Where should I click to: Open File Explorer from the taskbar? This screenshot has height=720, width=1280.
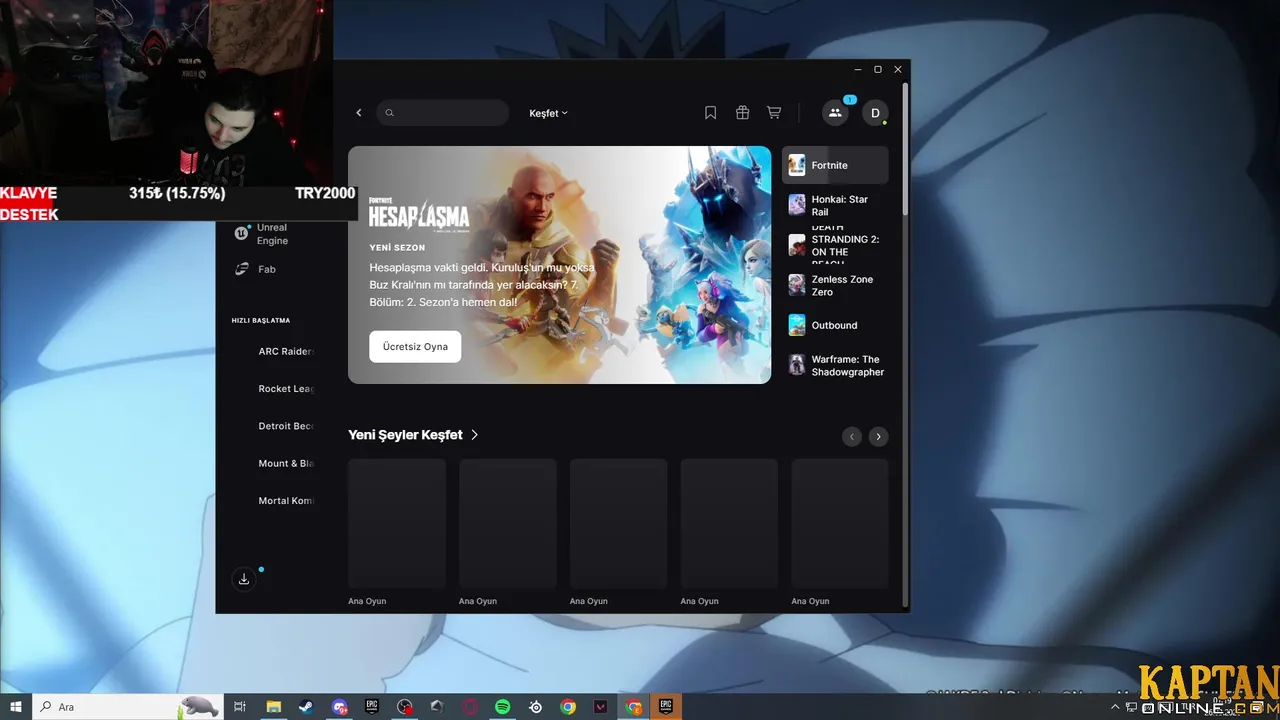pyautogui.click(x=273, y=707)
